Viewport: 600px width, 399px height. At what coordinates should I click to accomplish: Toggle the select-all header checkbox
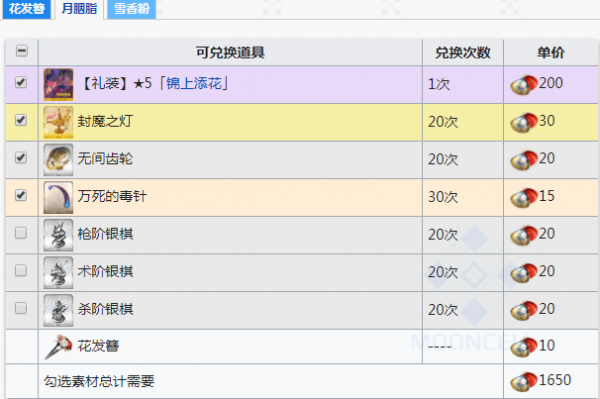(22, 50)
